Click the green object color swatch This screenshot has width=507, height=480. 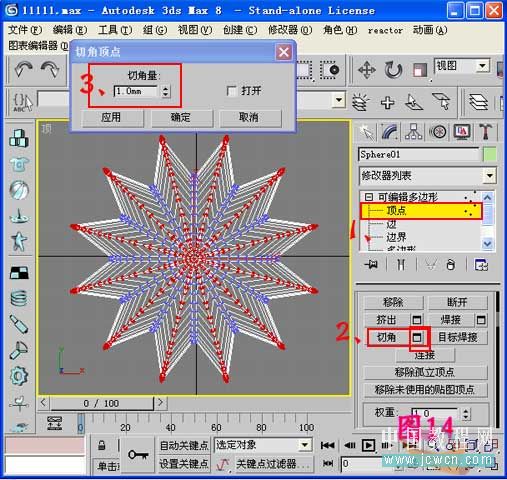489,155
